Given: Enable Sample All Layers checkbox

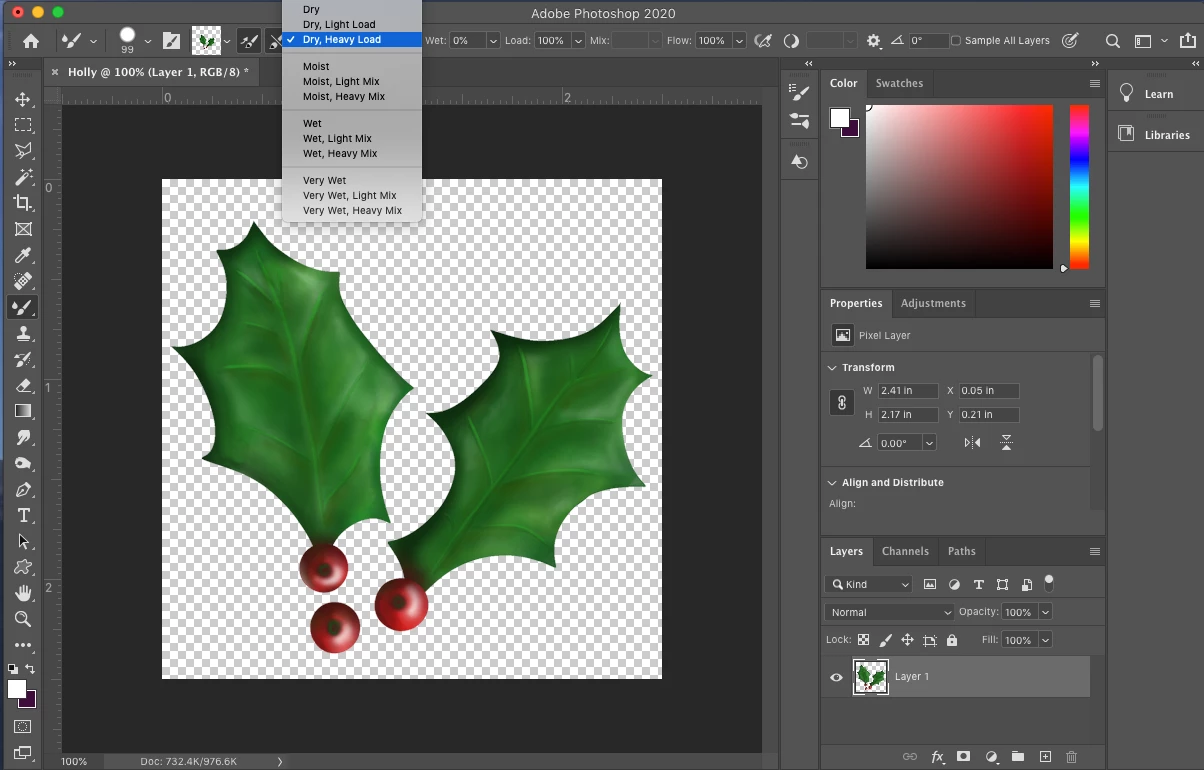Looking at the screenshot, I should pyautogui.click(x=956, y=41).
